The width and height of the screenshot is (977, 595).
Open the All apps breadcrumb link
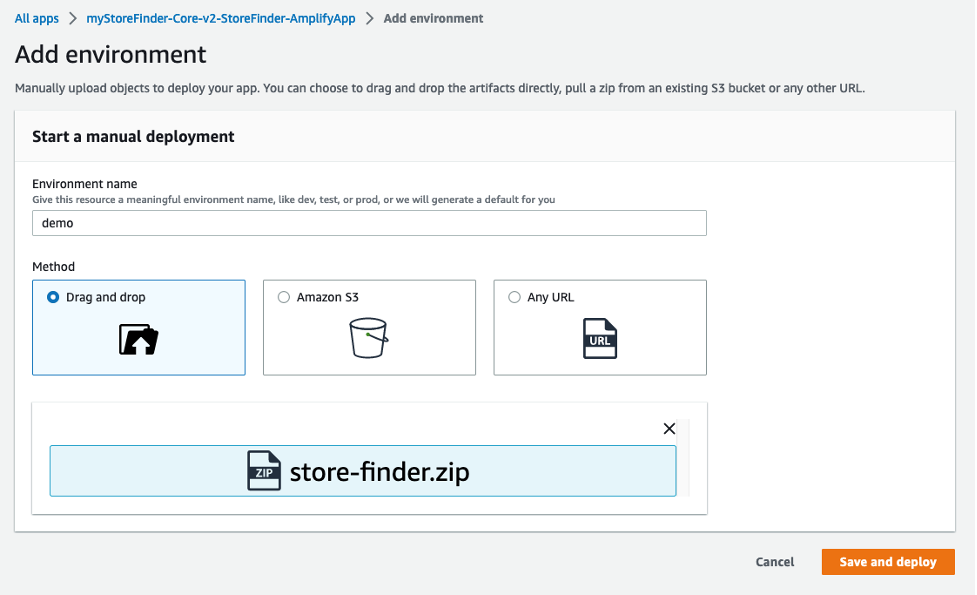coord(36,18)
